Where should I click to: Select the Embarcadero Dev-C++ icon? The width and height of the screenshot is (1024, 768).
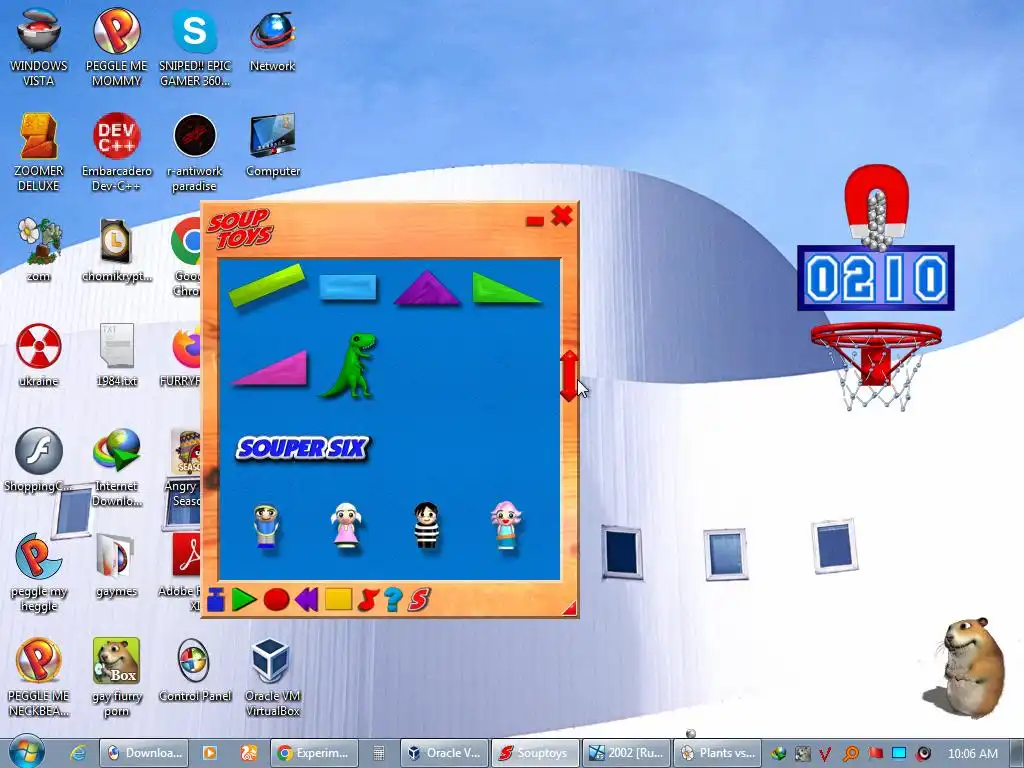116,152
